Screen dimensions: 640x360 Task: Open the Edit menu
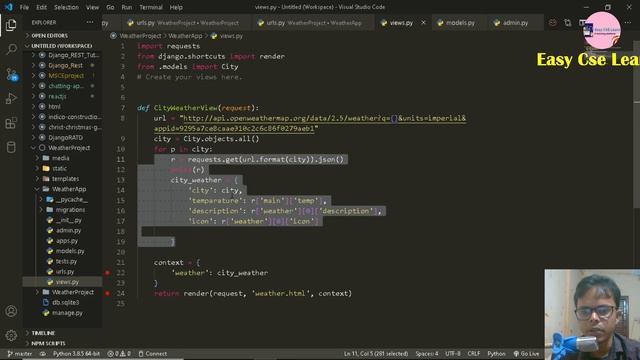point(41,7)
